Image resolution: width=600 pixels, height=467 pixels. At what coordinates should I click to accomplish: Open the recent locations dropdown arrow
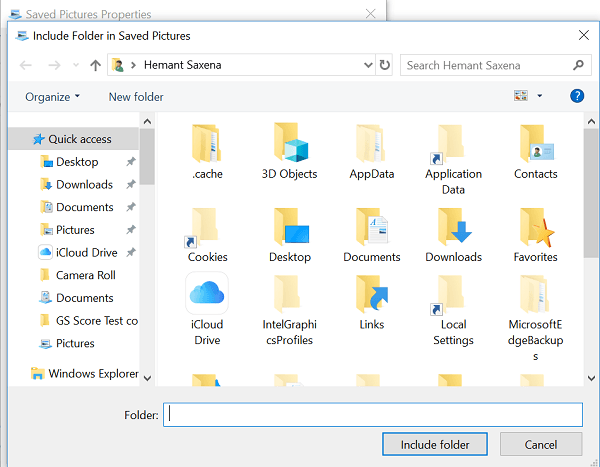coord(76,65)
